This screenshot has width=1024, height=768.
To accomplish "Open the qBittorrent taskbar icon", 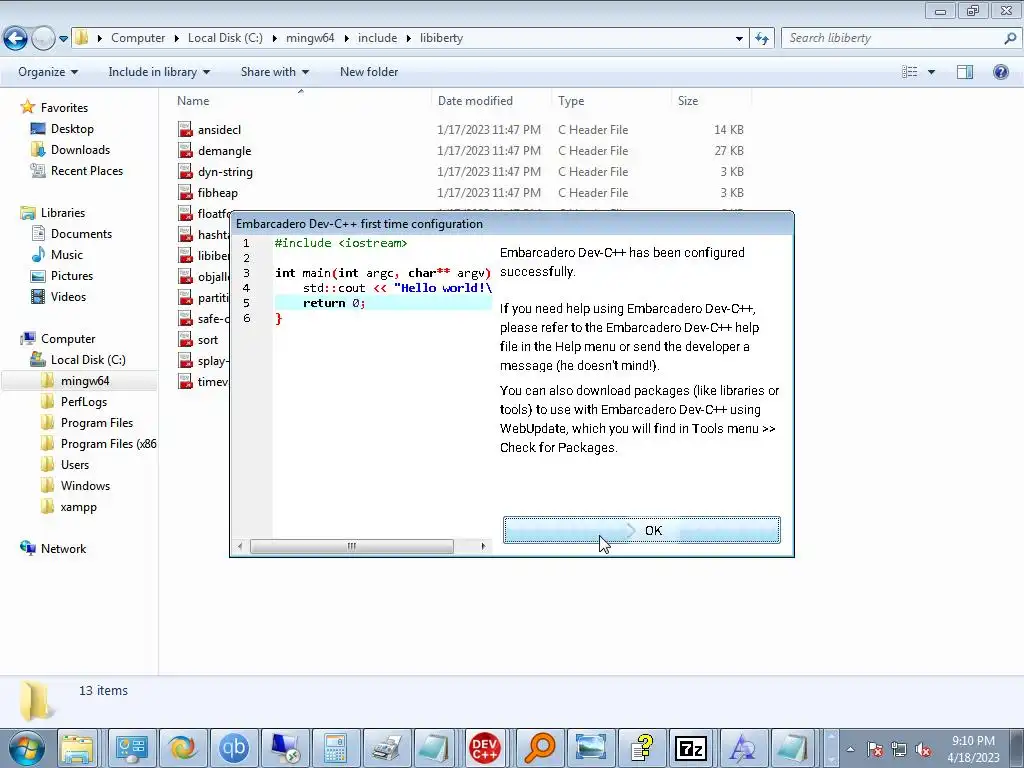I will [234, 748].
